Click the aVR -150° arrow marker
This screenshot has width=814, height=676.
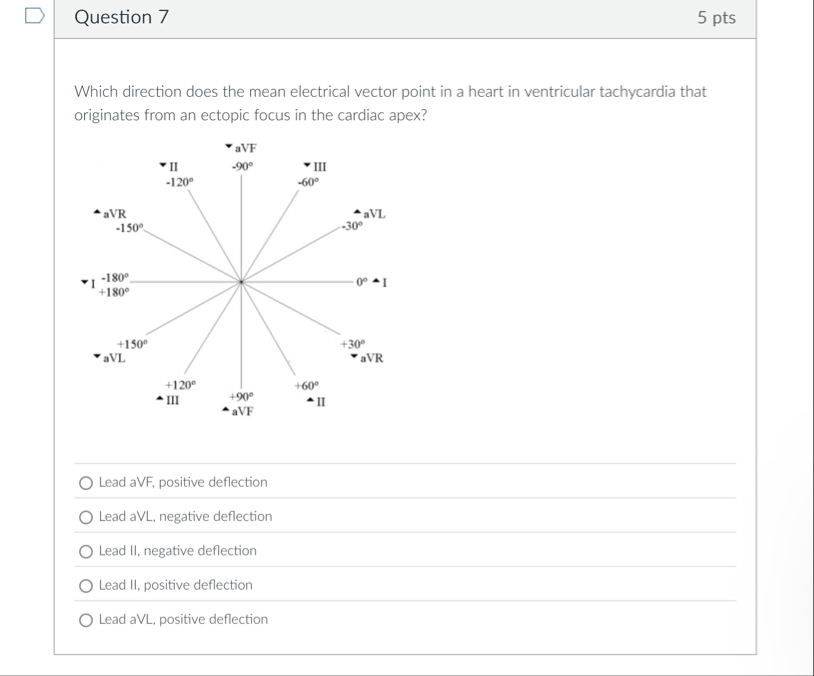point(95,211)
